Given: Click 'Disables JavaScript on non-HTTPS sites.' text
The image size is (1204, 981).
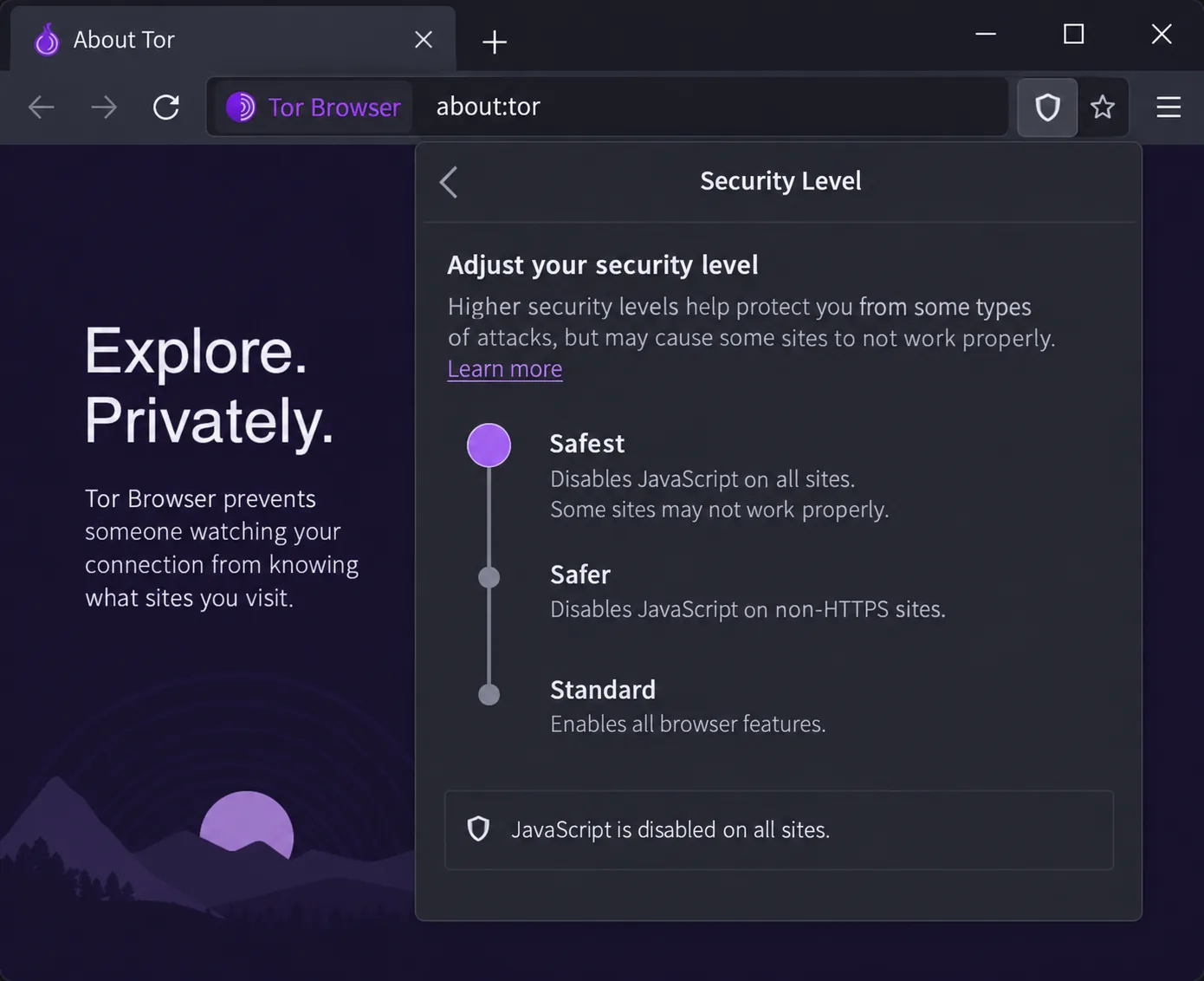Looking at the screenshot, I should point(748,609).
